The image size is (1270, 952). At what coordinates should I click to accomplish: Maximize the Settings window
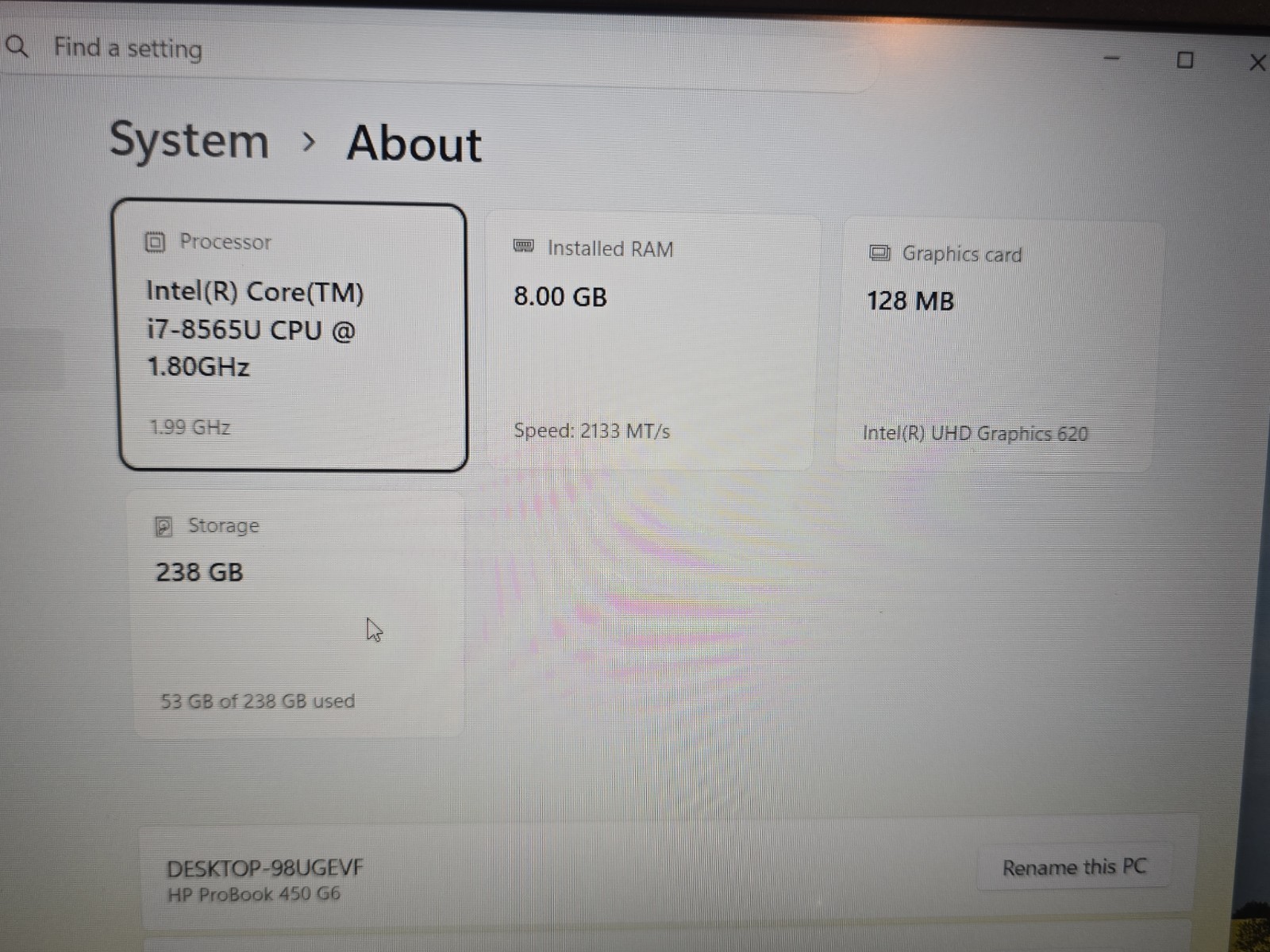(x=1184, y=60)
